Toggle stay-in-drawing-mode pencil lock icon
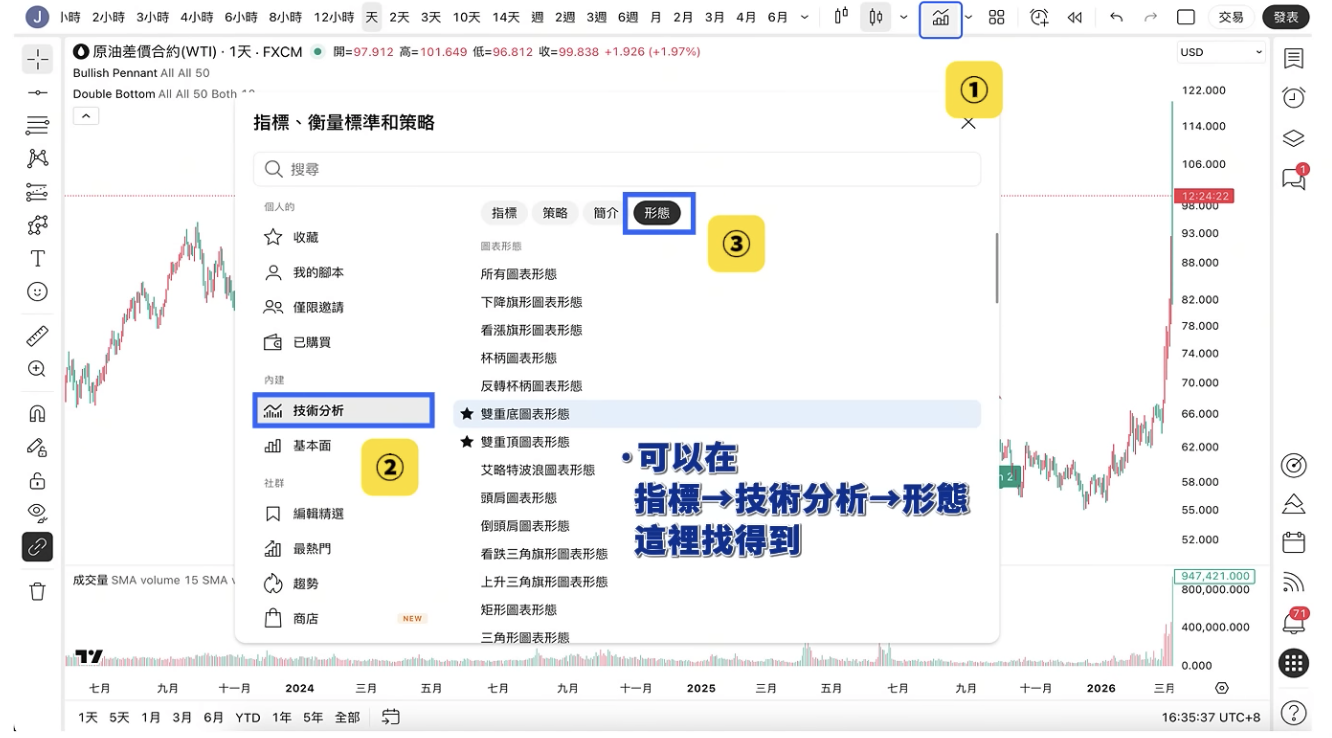This screenshot has width=1332, height=738. point(37,447)
